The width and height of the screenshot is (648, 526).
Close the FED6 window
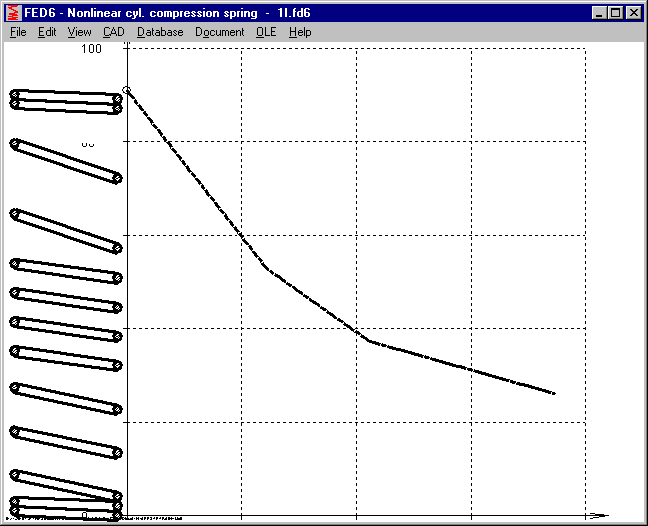tap(632, 13)
